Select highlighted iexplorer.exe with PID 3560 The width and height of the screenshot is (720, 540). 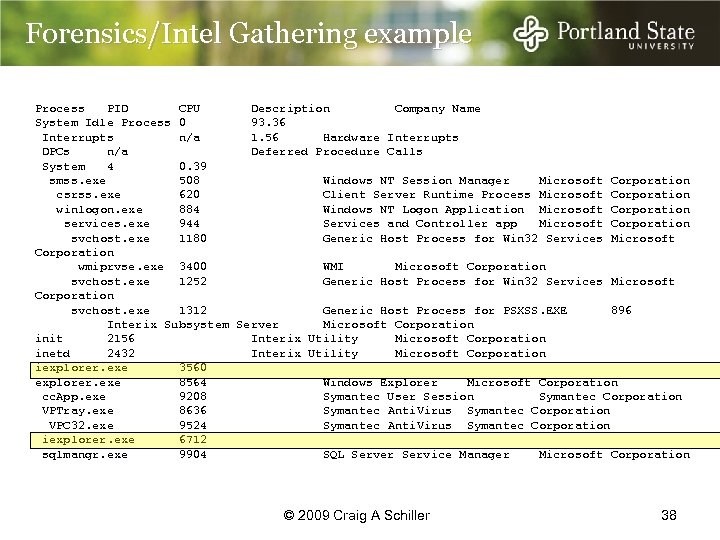[x=81, y=368]
